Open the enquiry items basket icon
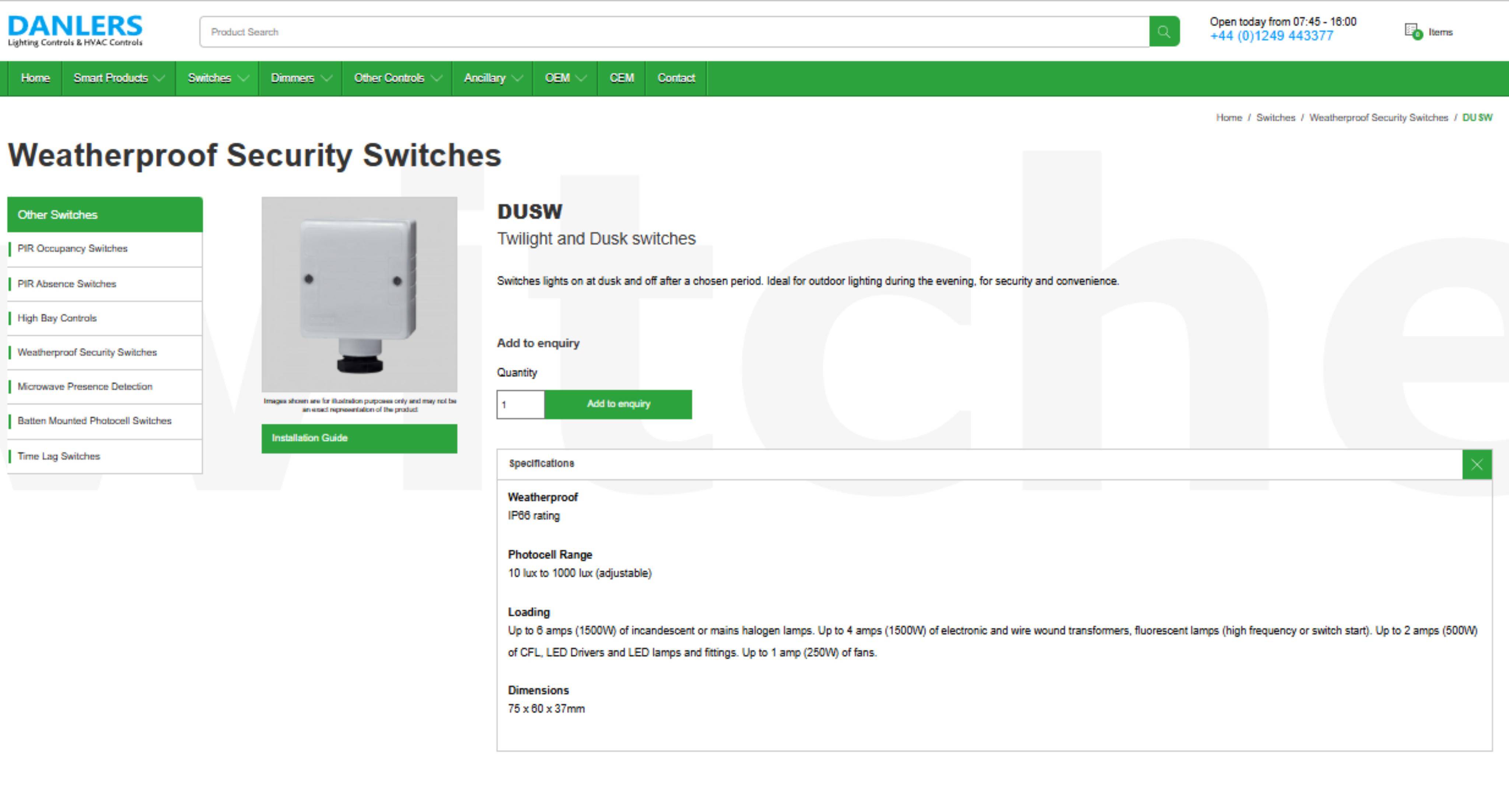 point(1413,32)
